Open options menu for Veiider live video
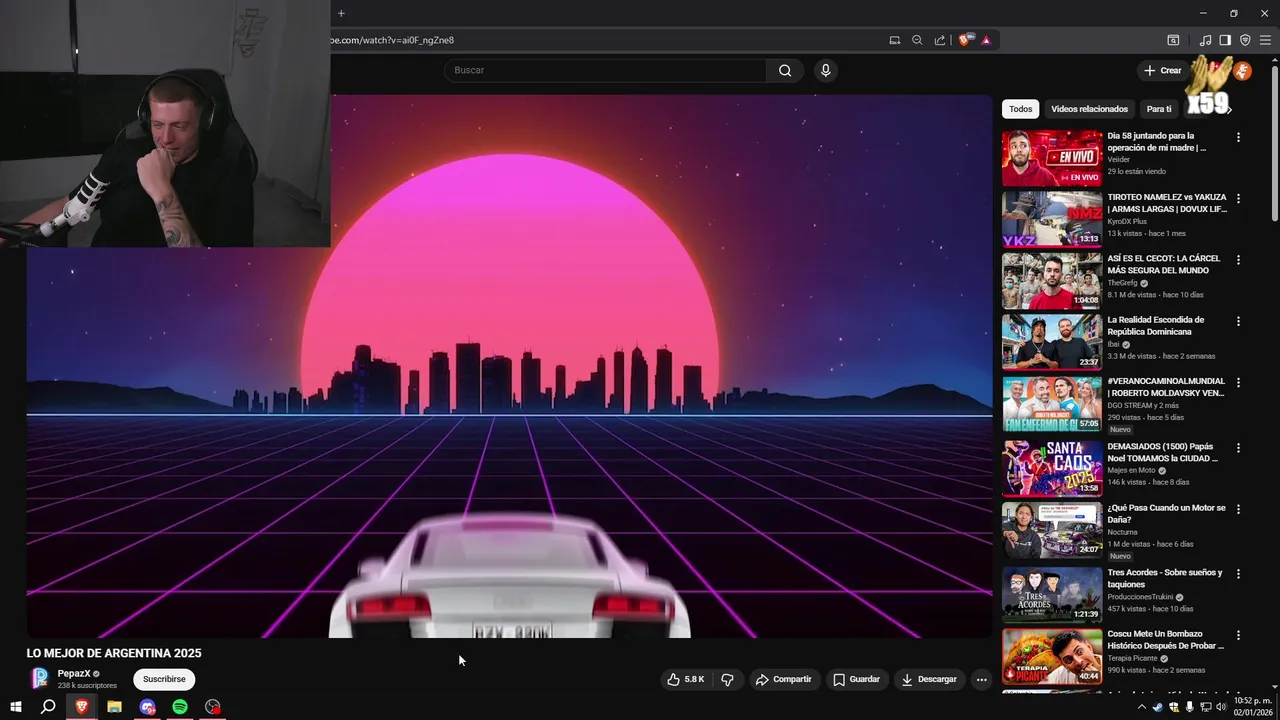This screenshot has height=720, width=1280. click(1238, 137)
